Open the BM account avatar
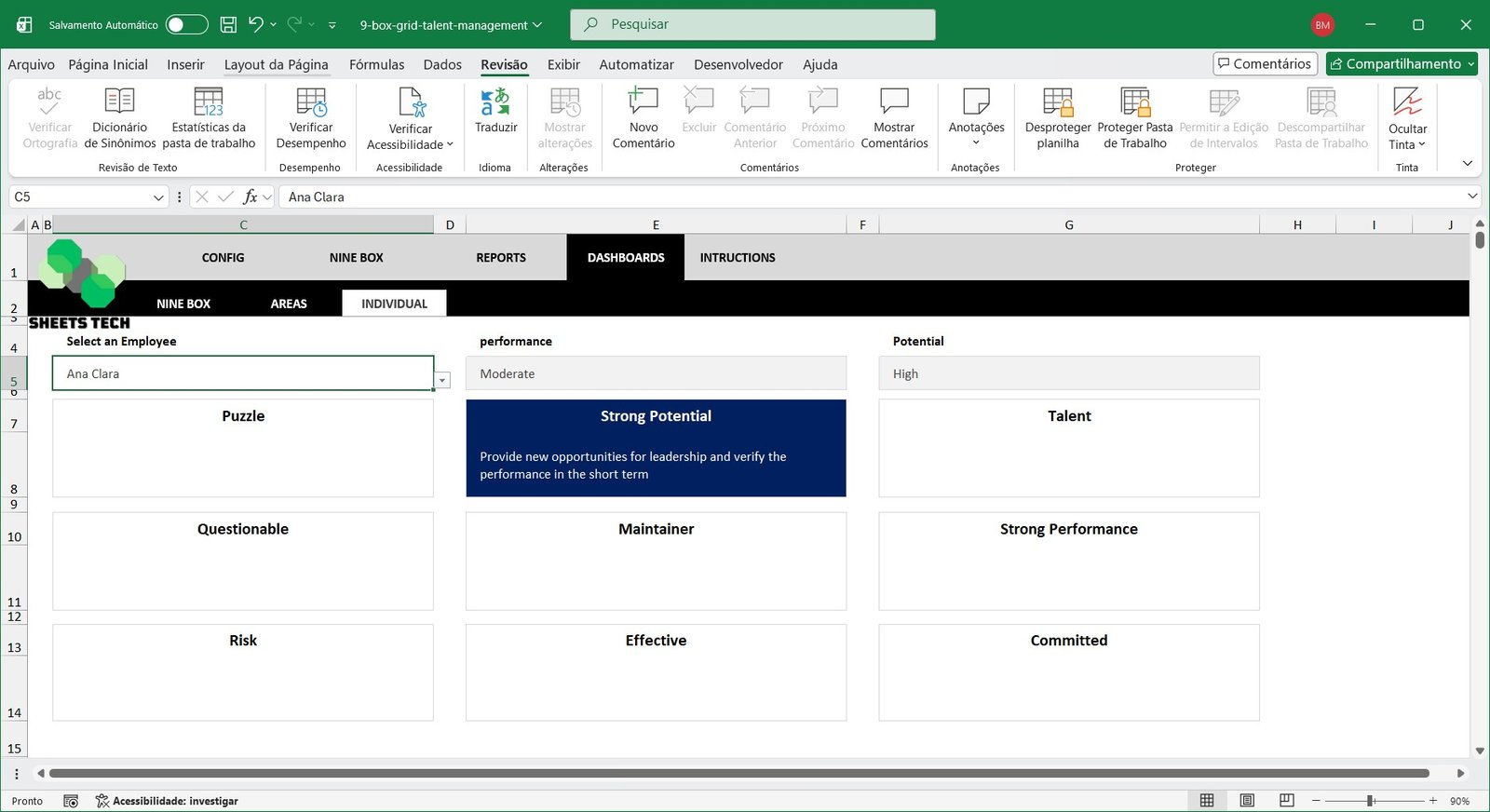The image size is (1490, 812). pyautogui.click(x=1322, y=25)
